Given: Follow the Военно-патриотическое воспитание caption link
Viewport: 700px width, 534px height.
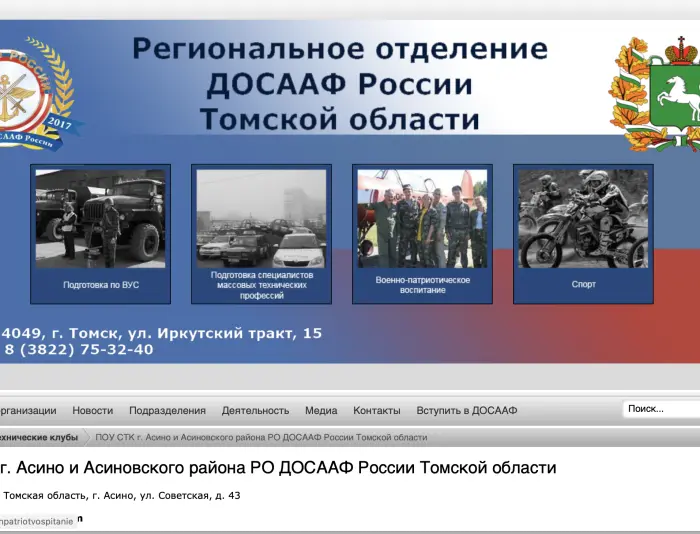Looking at the screenshot, I should point(422,285).
